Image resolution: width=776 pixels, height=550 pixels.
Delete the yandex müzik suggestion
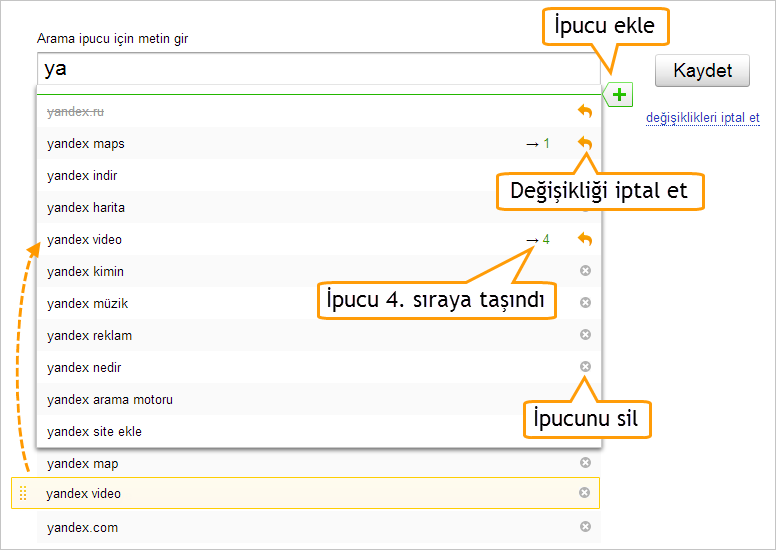(x=585, y=302)
